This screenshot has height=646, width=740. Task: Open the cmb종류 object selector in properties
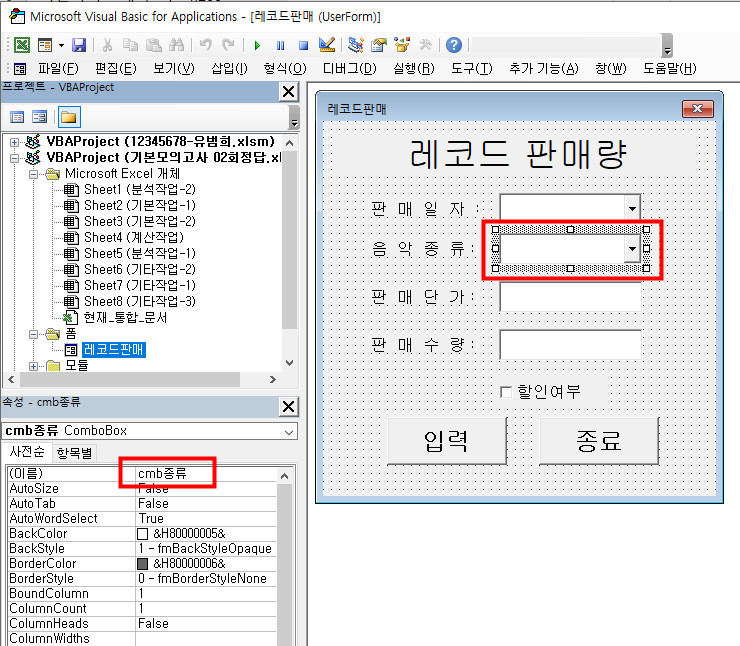point(289,431)
